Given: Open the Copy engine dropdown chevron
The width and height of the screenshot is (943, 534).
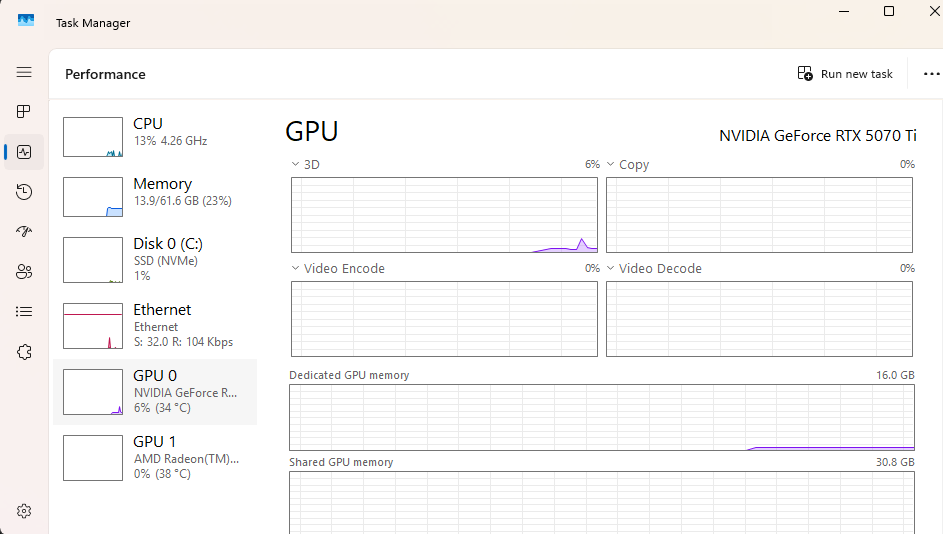Looking at the screenshot, I should click(x=610, y=164).
